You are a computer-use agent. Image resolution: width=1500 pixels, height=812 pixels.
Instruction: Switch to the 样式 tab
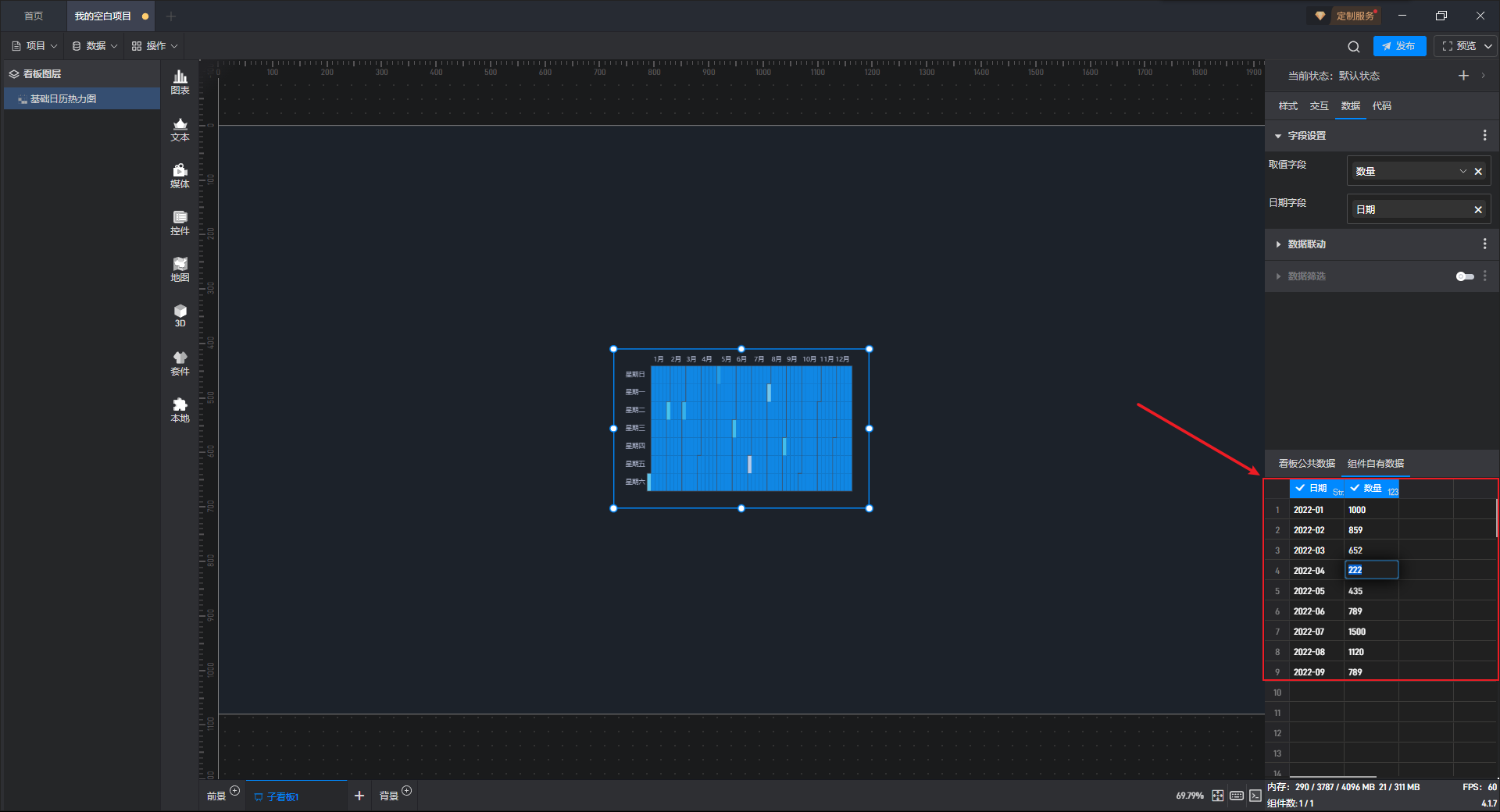pyautogui.click(x=1287, y=106)
